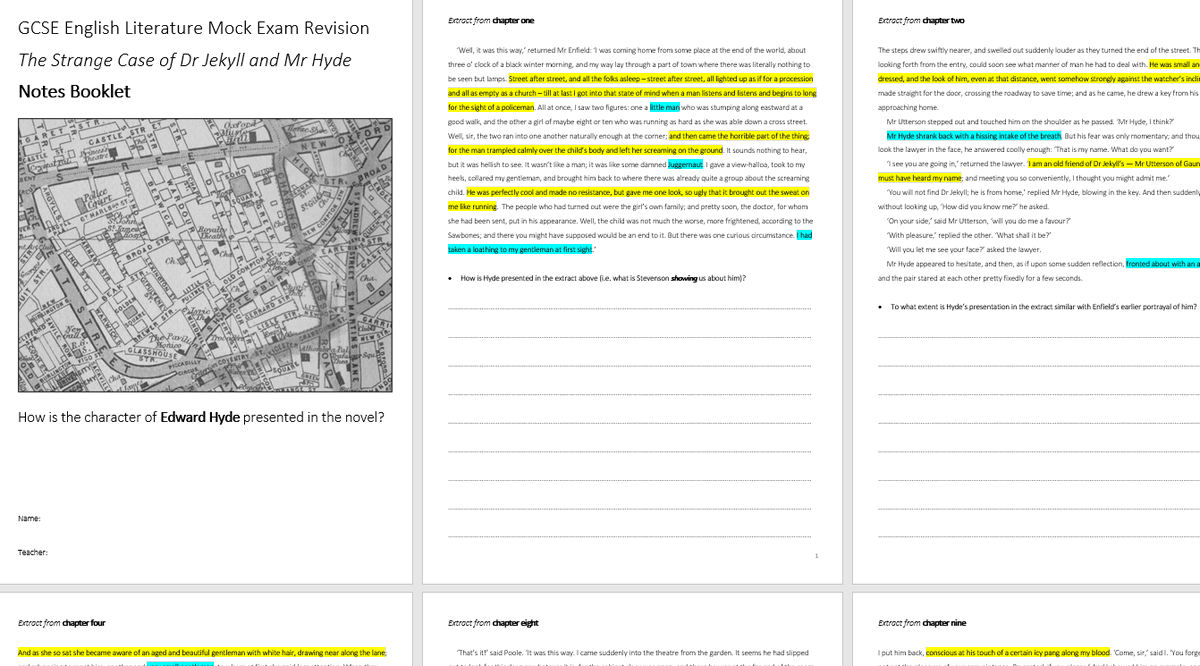Click bullet question 'How is Hyde presented in the extract above'
The height and width of the screenshot is (666, 1200).
[602, 278]
